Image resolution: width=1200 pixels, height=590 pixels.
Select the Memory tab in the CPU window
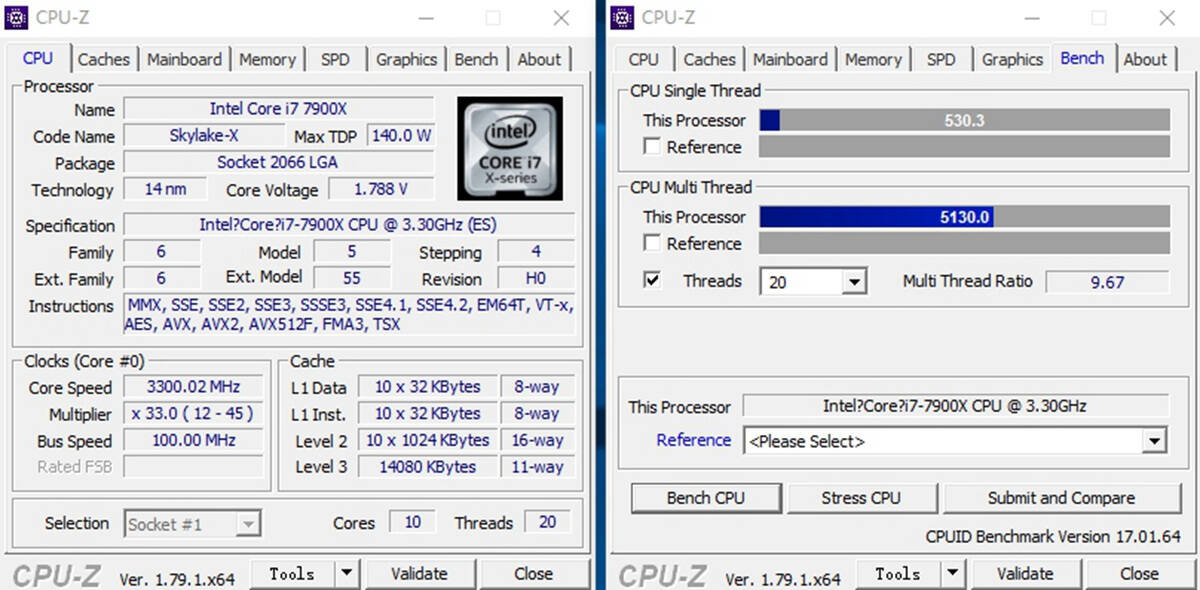267,59
